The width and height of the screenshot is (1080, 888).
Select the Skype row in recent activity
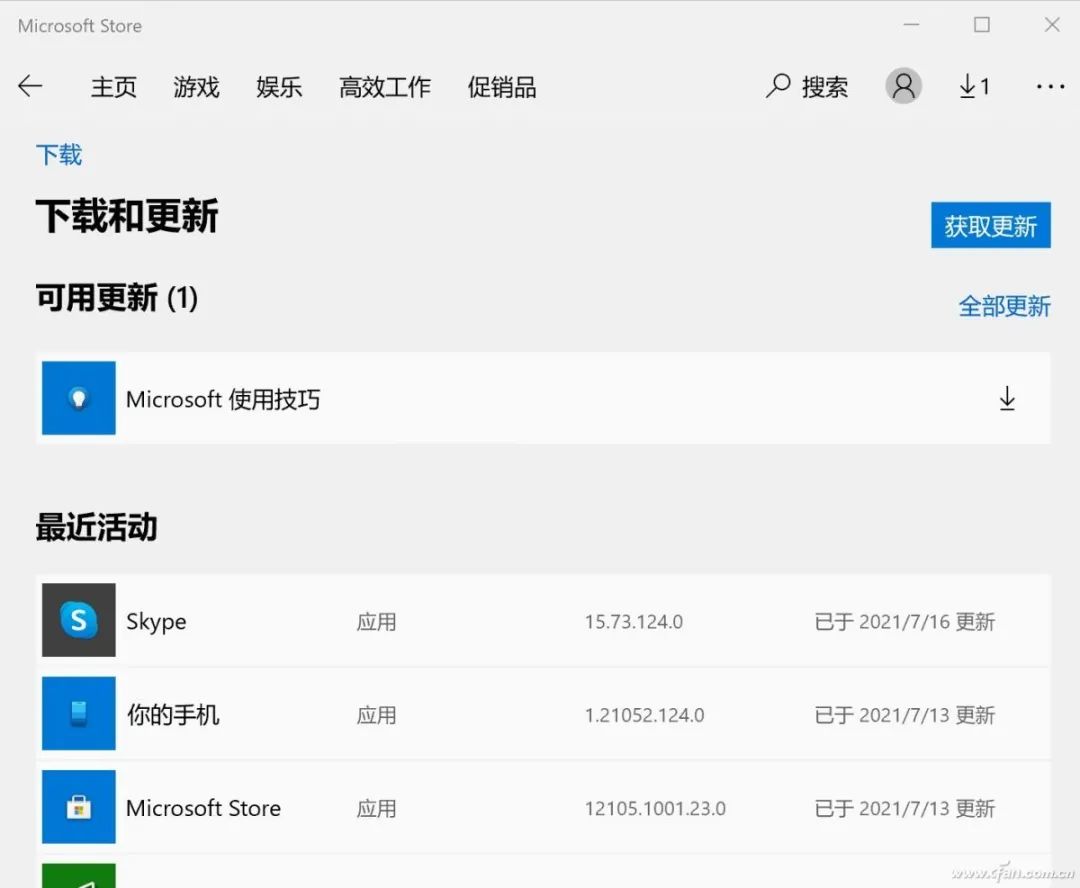(540, 621)
